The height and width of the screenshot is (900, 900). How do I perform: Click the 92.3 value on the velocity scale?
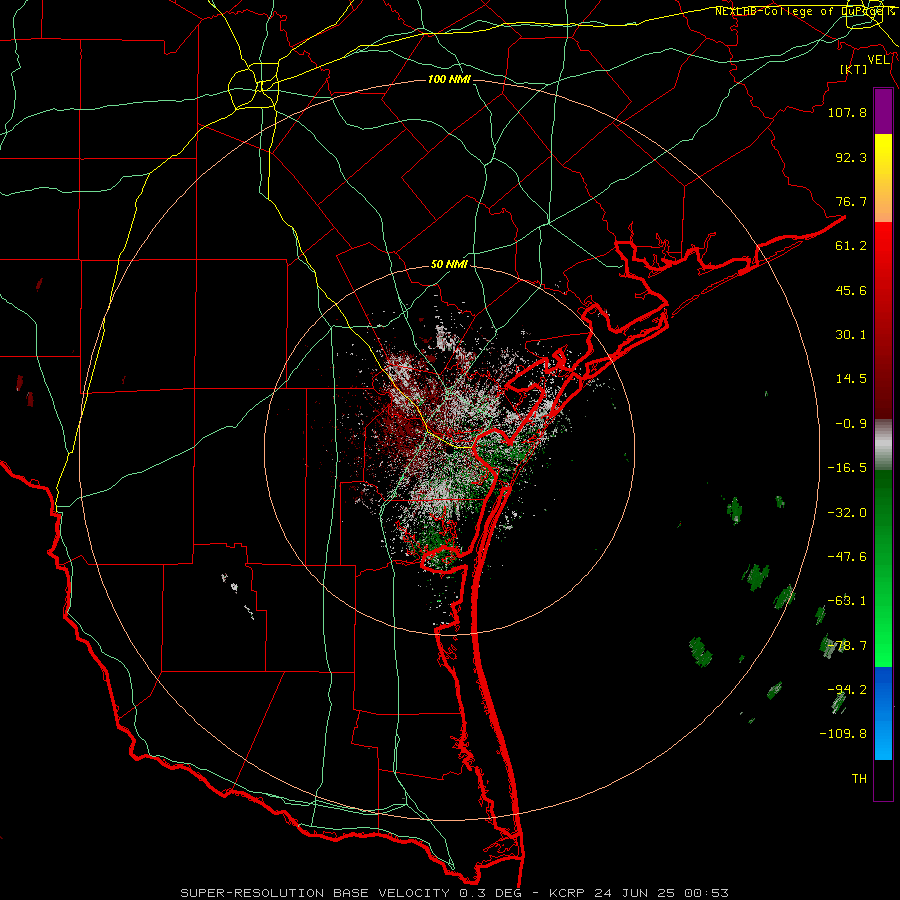click(851, 157)
